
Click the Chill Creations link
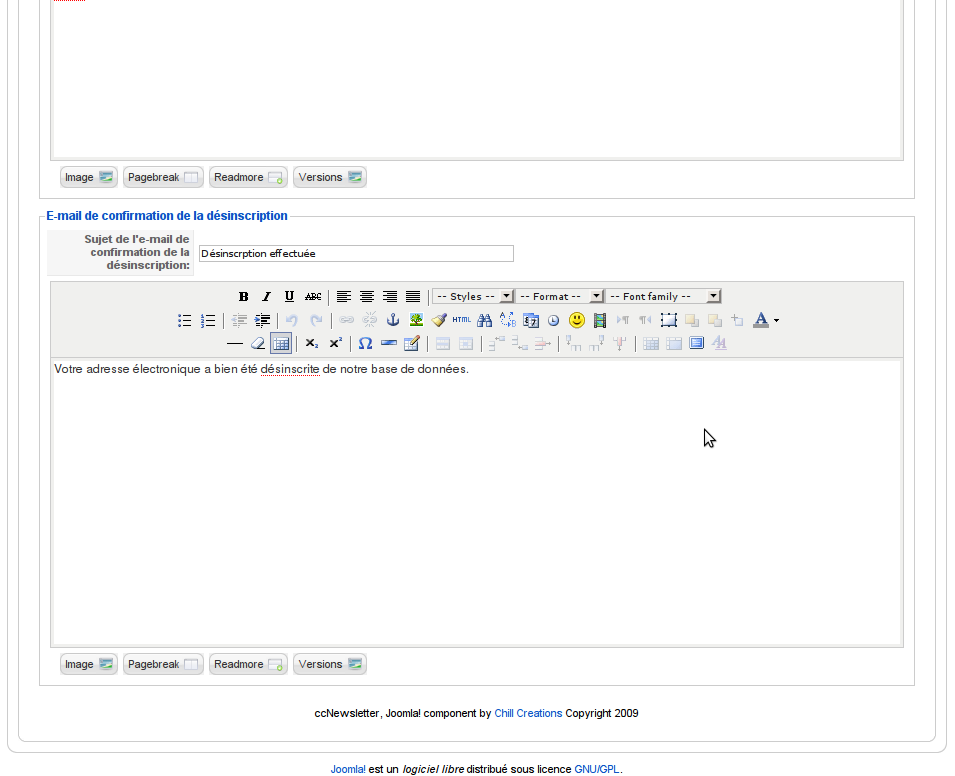pyautogui.click(x=528, y=714)
